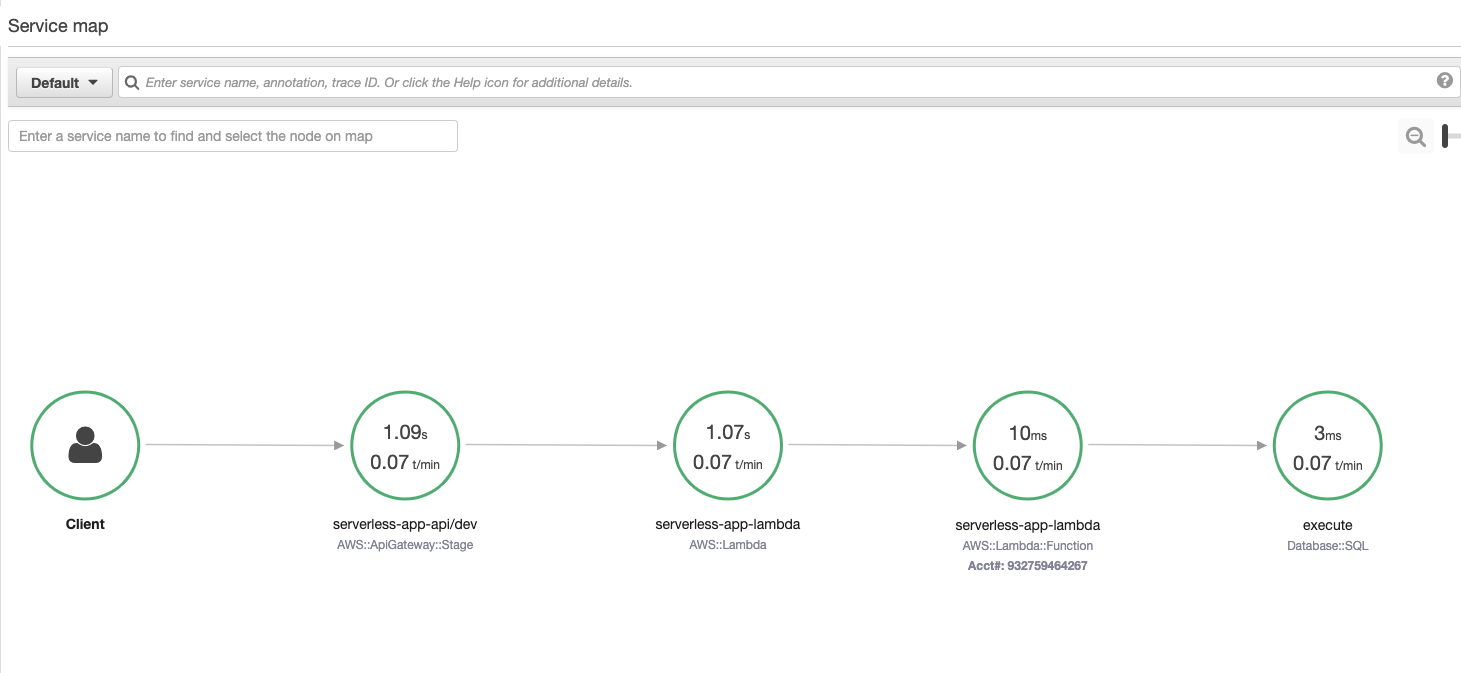
Task: Click the serverless-app-api/dev label
Action: [405, 524]
